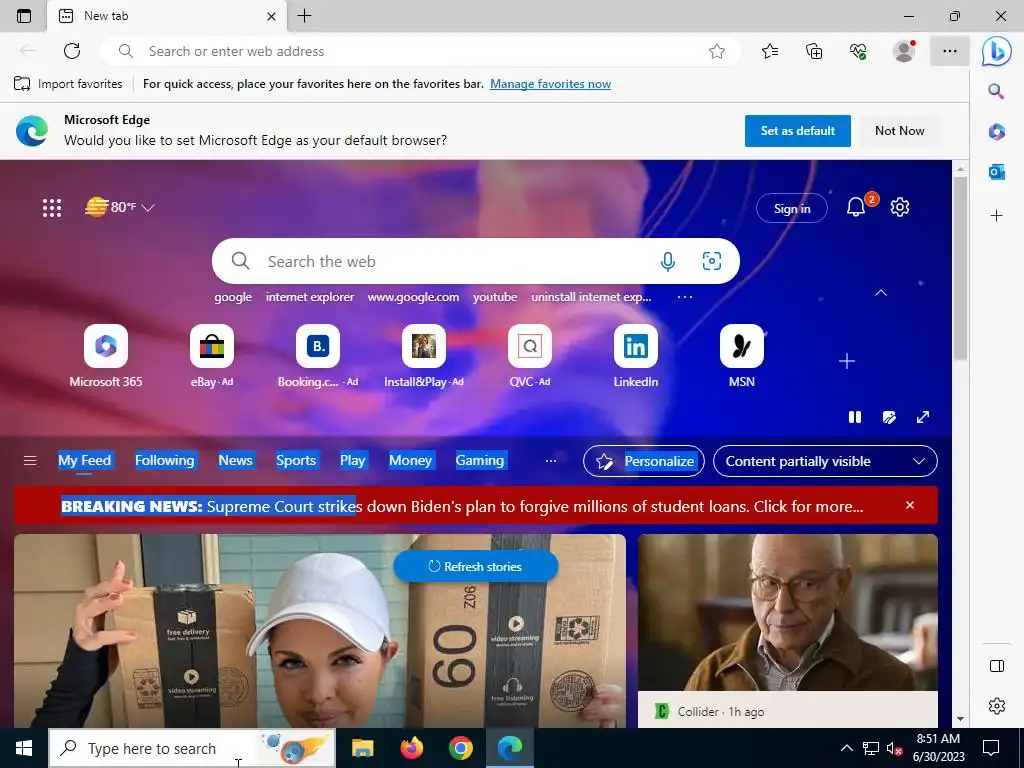This screenshot has width=1024, height=768.
Task: Open Outlook in sidebar
Action: [x=996, y=172]
